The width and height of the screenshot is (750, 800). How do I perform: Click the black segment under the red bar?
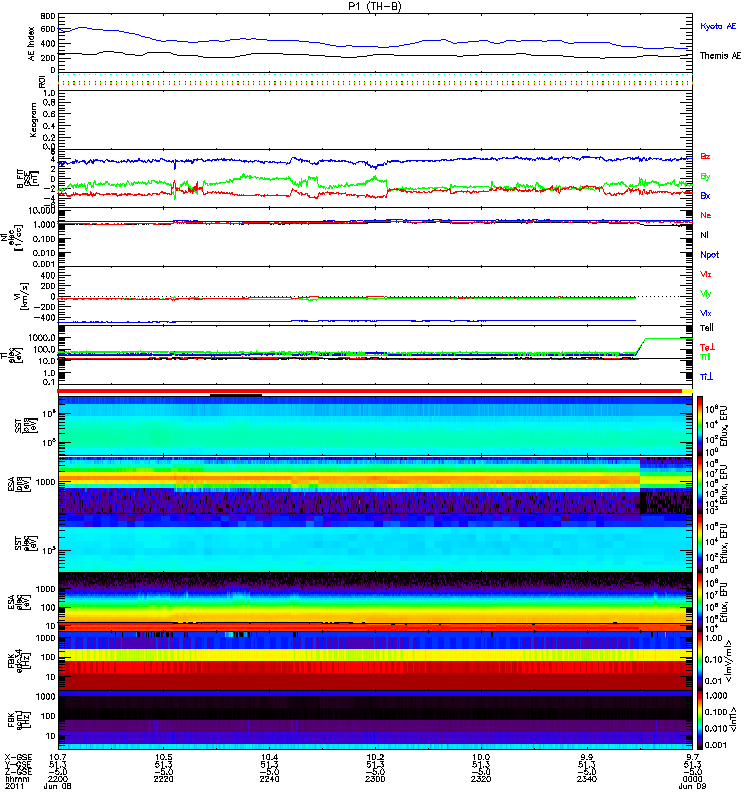pos(236,394)
